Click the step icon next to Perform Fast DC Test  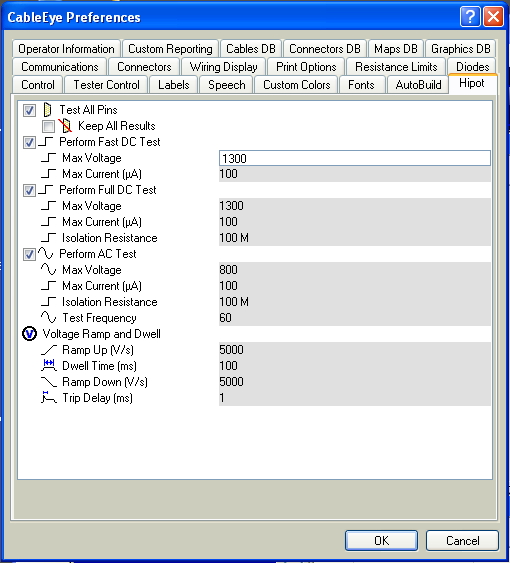46,142
